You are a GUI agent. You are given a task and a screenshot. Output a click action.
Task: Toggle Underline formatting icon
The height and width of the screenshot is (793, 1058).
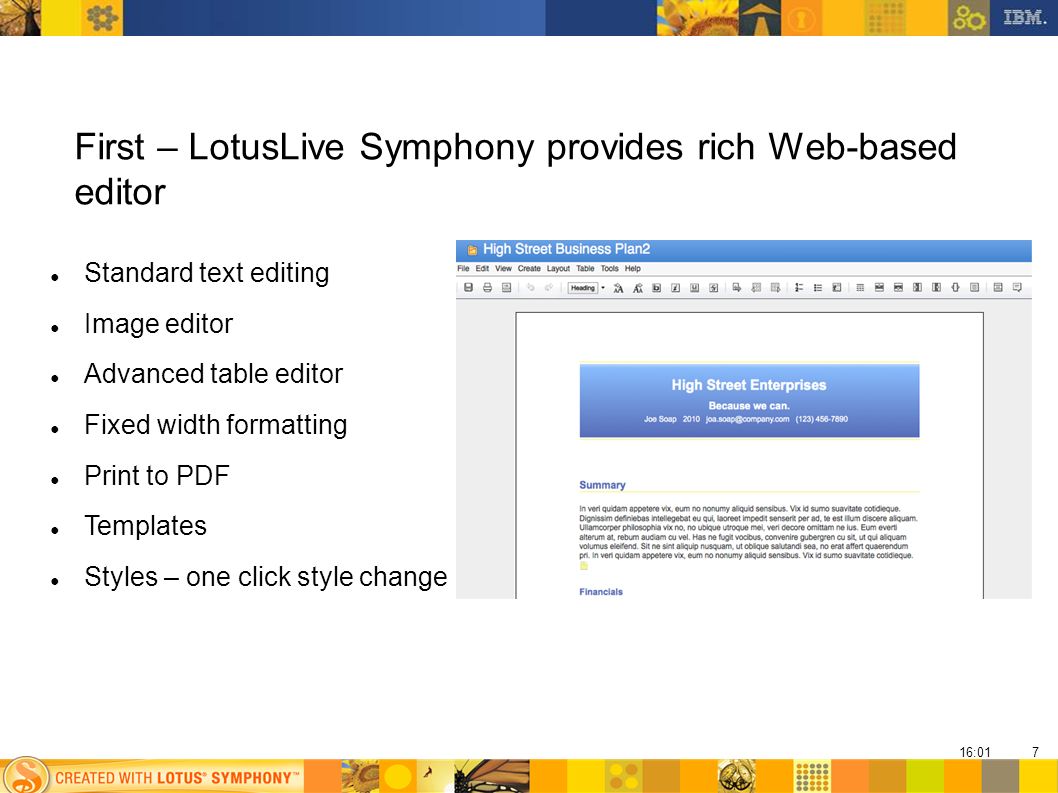[x=694, y=288]
